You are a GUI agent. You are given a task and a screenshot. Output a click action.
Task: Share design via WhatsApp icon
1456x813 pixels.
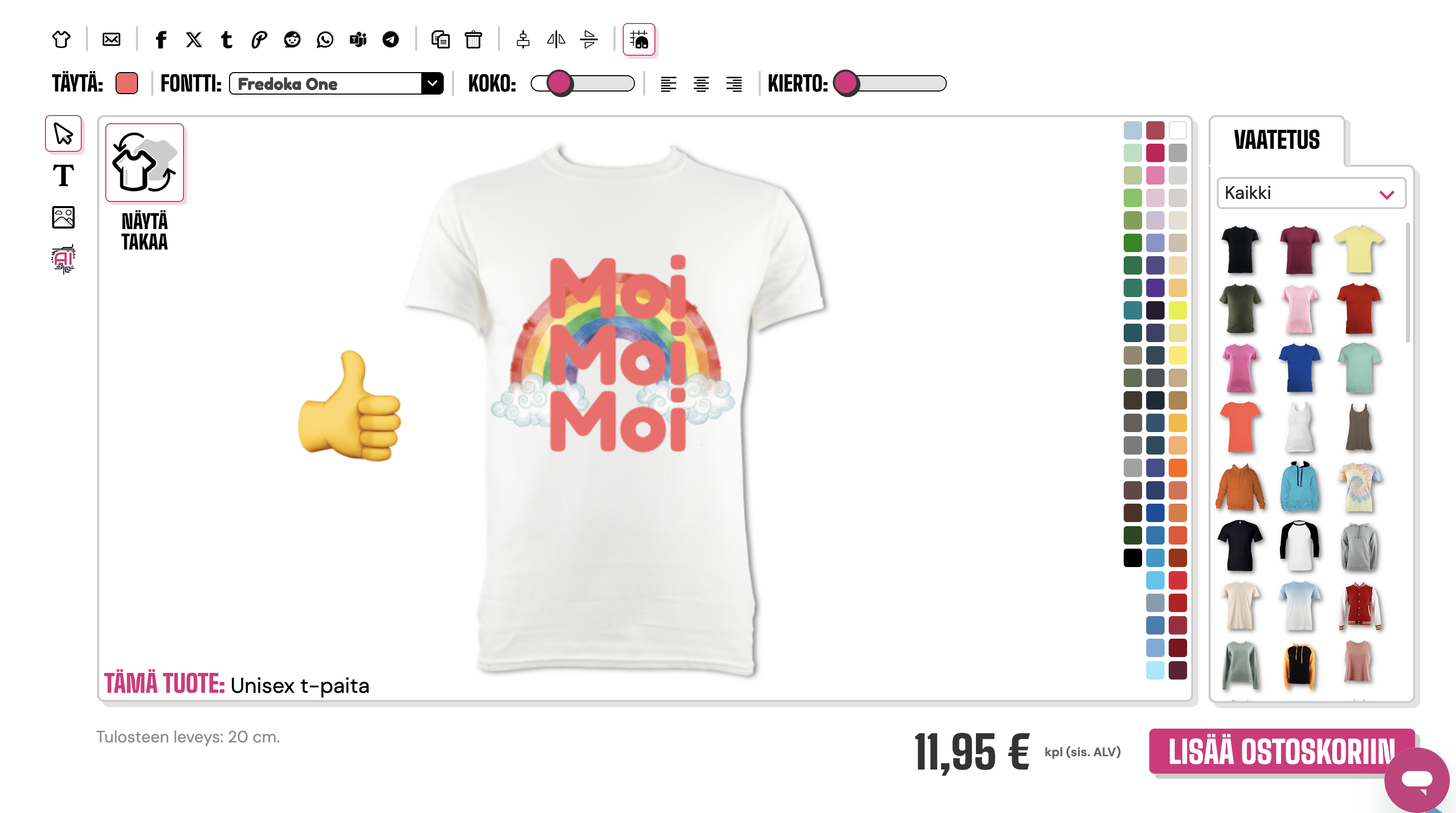point(325,39)
